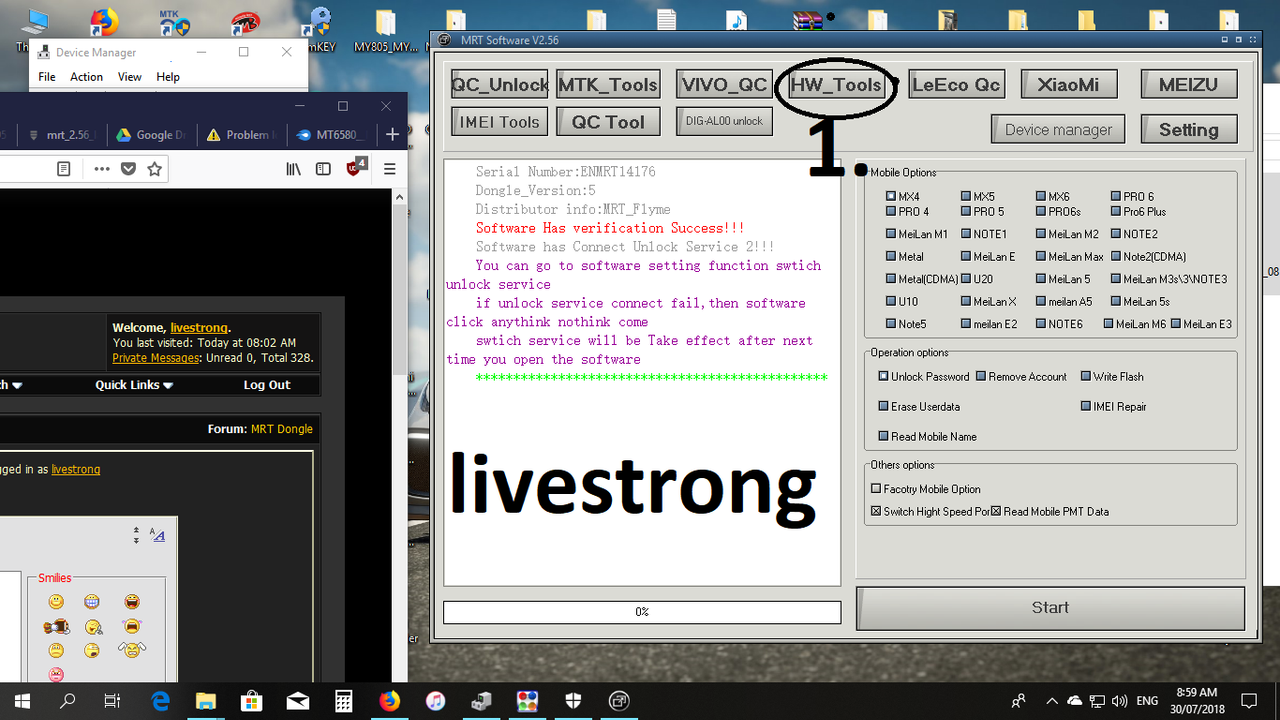This screenshot has height=720, width=1280.
Task: Insert the laughing open-mouth smiley
Action: pyautogui.click(x=132, y=601)
